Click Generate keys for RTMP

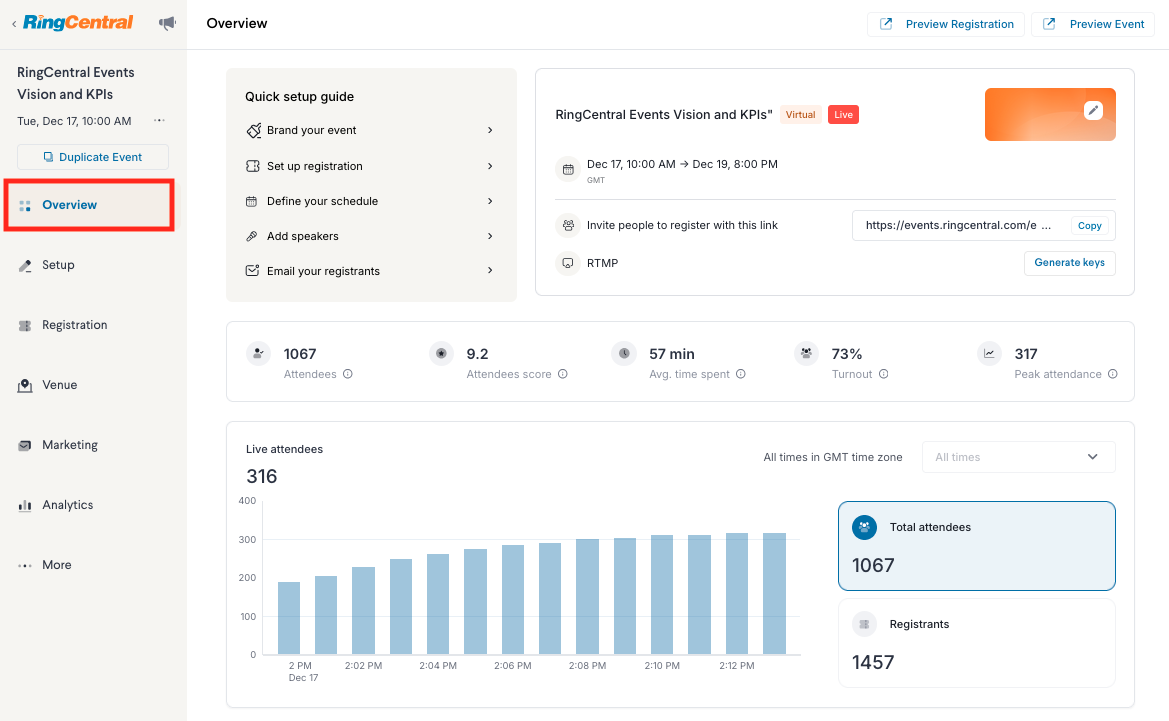click(x=1069, y=263)
